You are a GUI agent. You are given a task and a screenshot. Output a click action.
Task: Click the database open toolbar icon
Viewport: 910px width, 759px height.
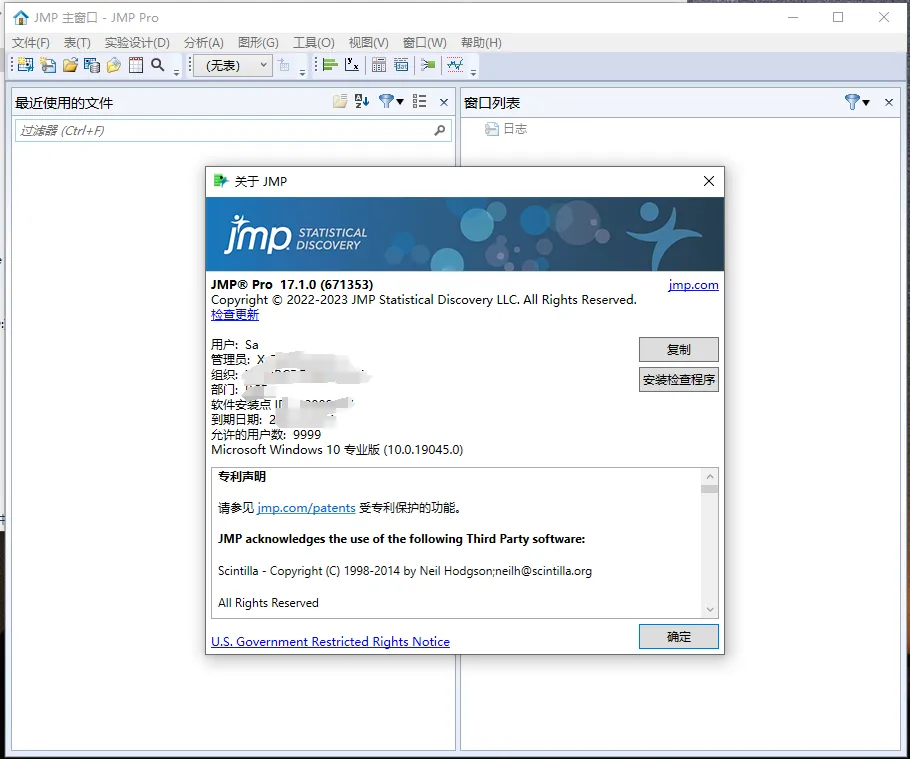click(92, 65)
